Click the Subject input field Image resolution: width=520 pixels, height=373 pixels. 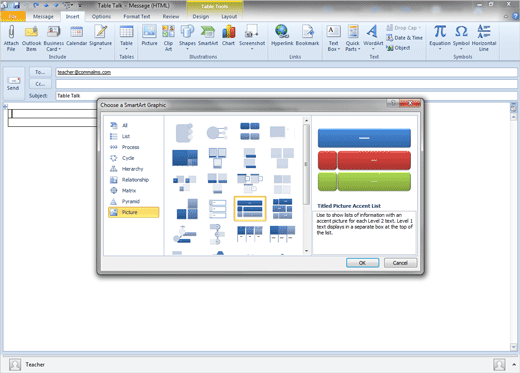click(x=286, y=96)
